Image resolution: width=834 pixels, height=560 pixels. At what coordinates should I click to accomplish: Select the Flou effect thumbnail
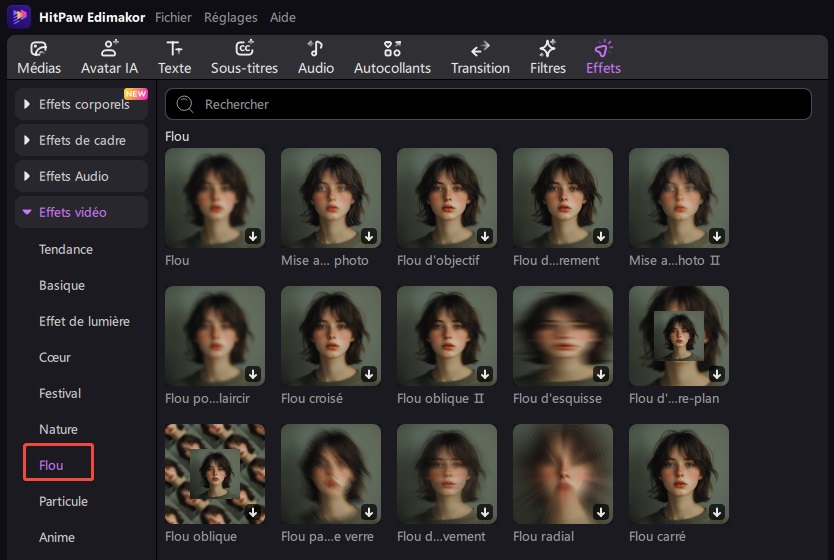tap(215, 198)
